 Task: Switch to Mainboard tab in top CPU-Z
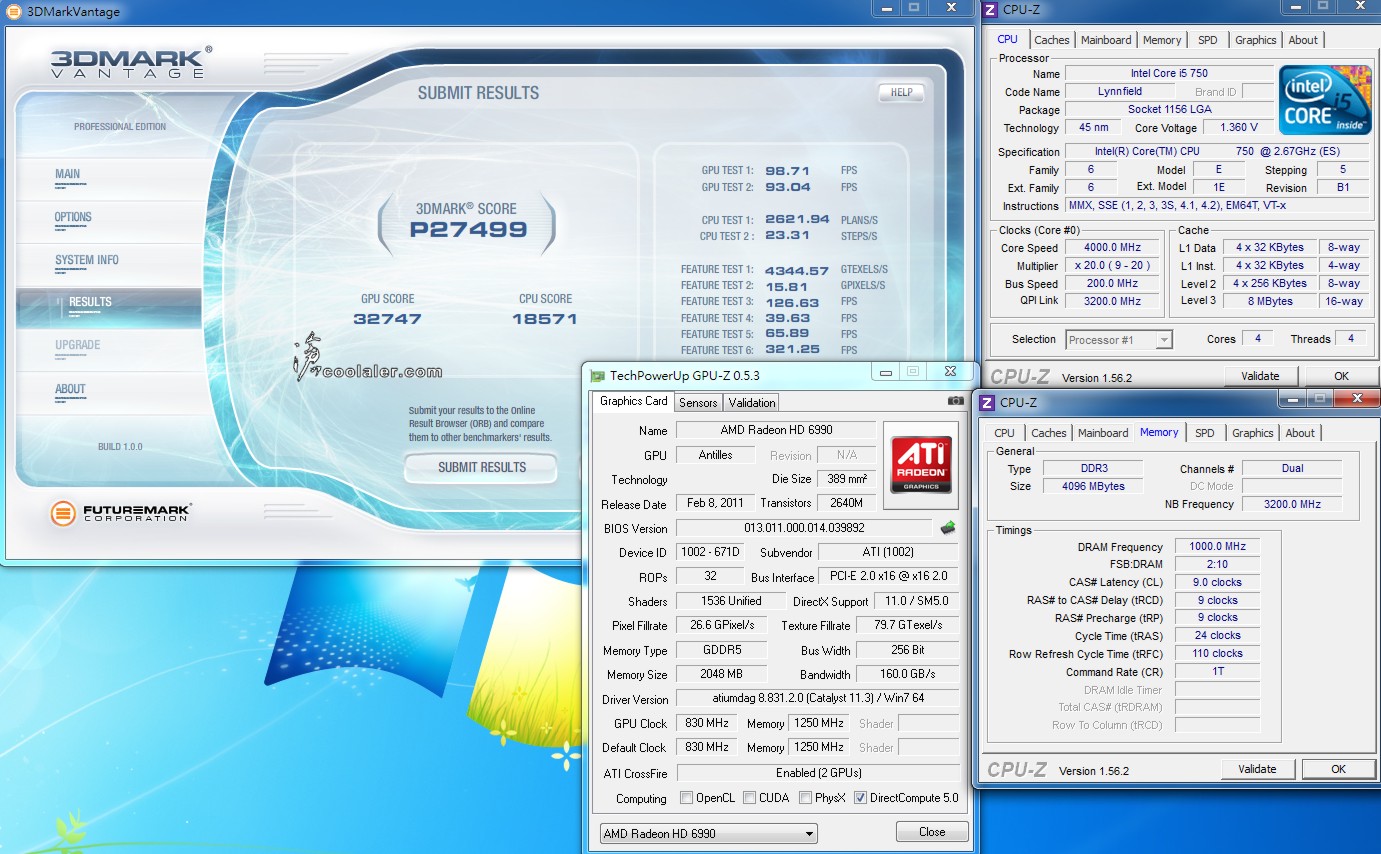(x=1105, y=40)
